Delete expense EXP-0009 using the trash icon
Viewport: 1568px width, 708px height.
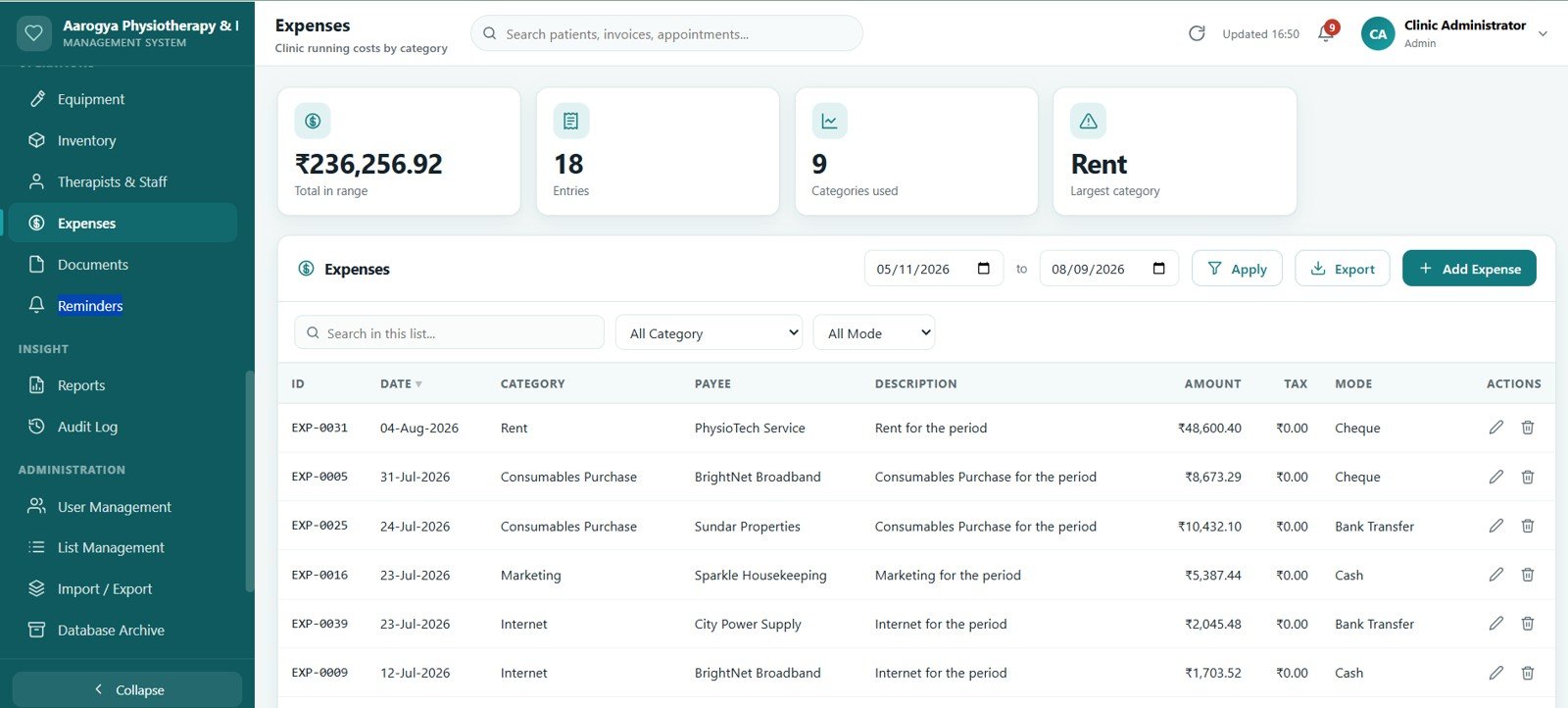(x=1528, y=673)
